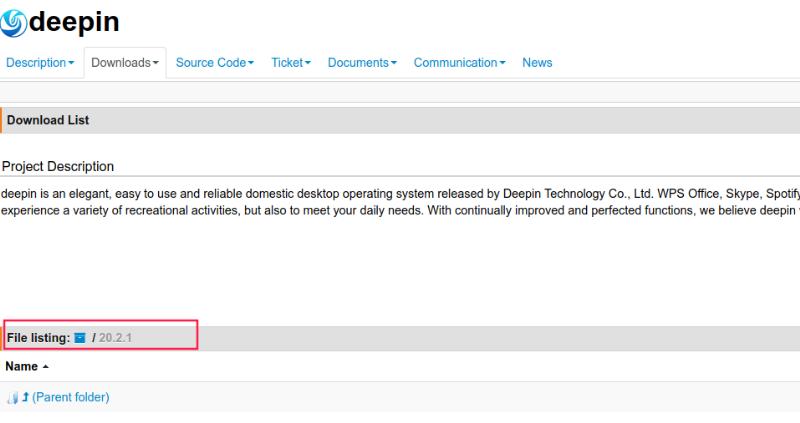Image resolution: width=800 pixels, height=423 pixels.
Task: Open the Source Code dropdown
Action: tap(214, 62)
